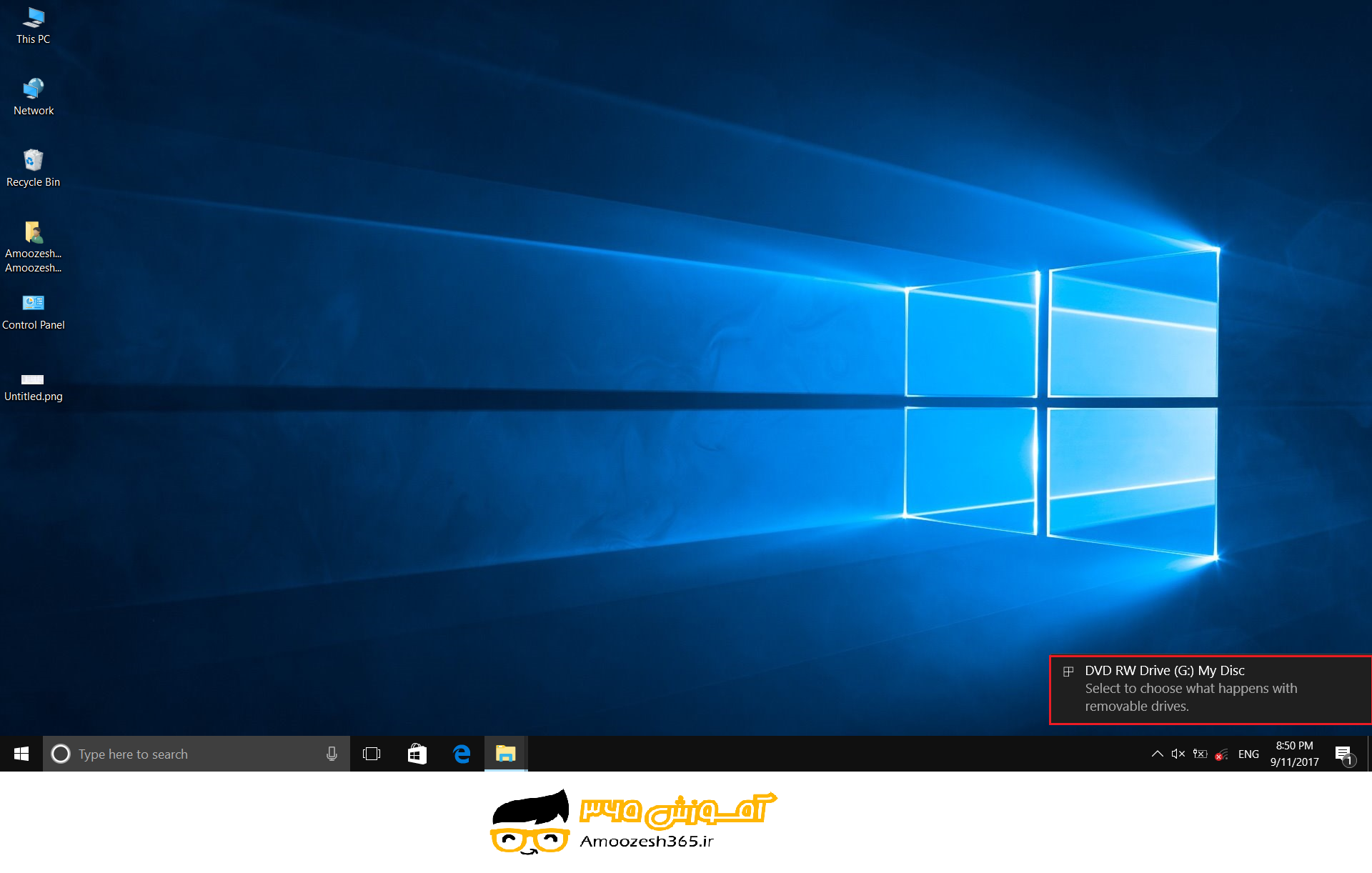
Task: Switch the ENG input language indicator
Action: coord(1248,754)
